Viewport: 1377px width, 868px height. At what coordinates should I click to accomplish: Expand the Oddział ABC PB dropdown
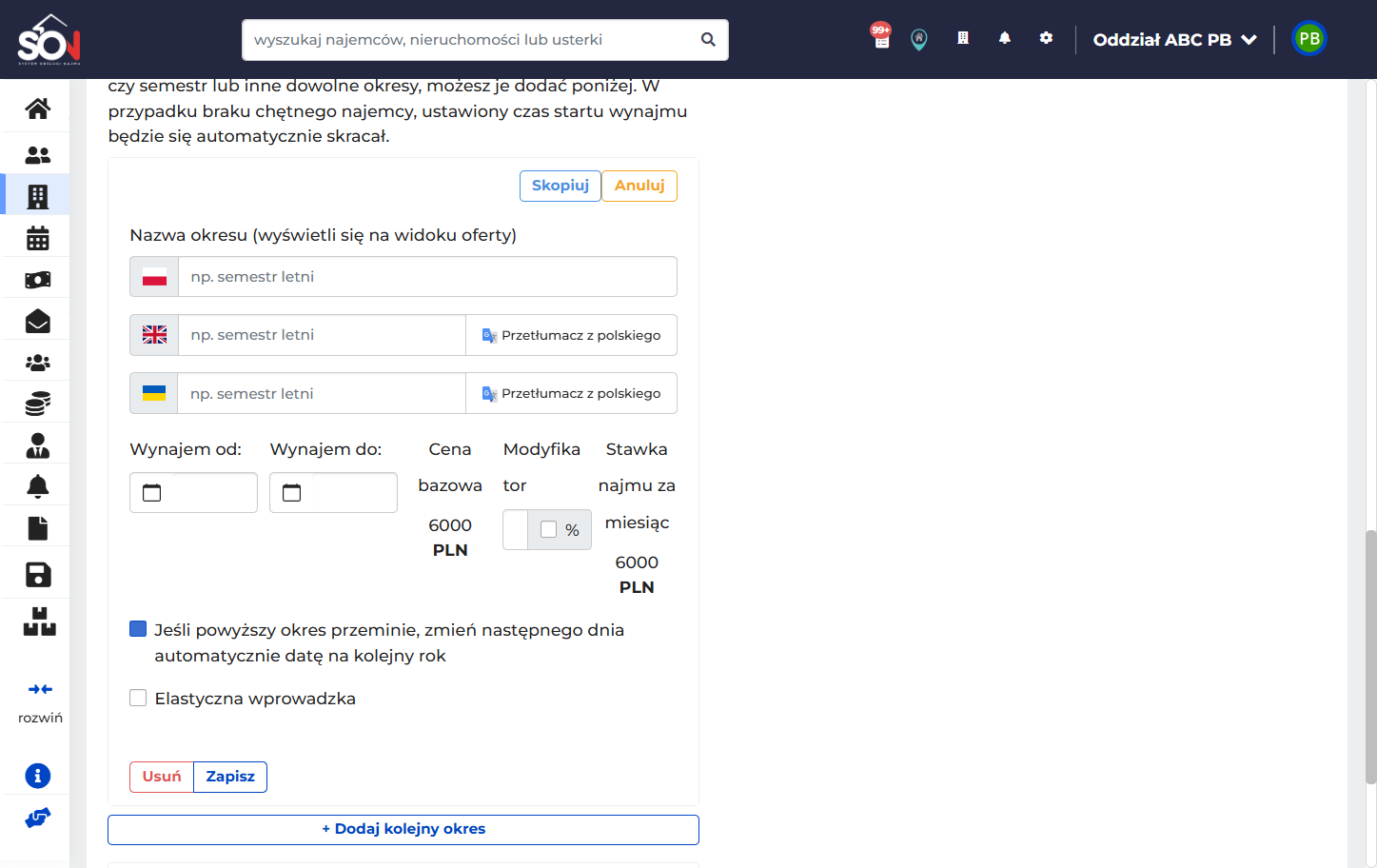(x=1175, y=40)
